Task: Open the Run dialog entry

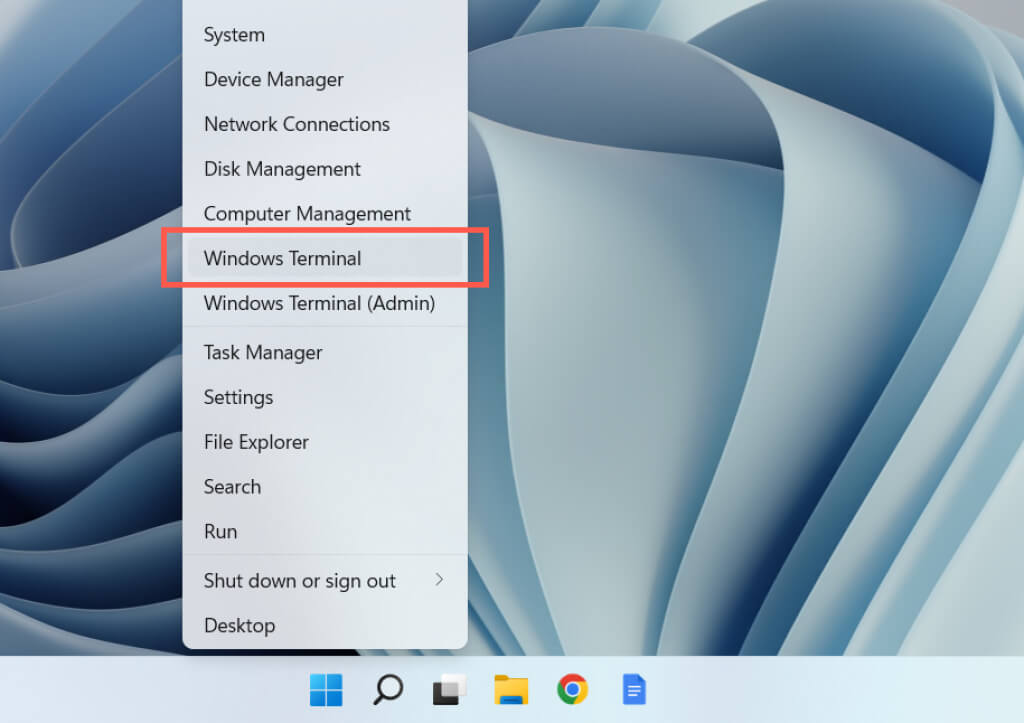Action: [325, 532]
